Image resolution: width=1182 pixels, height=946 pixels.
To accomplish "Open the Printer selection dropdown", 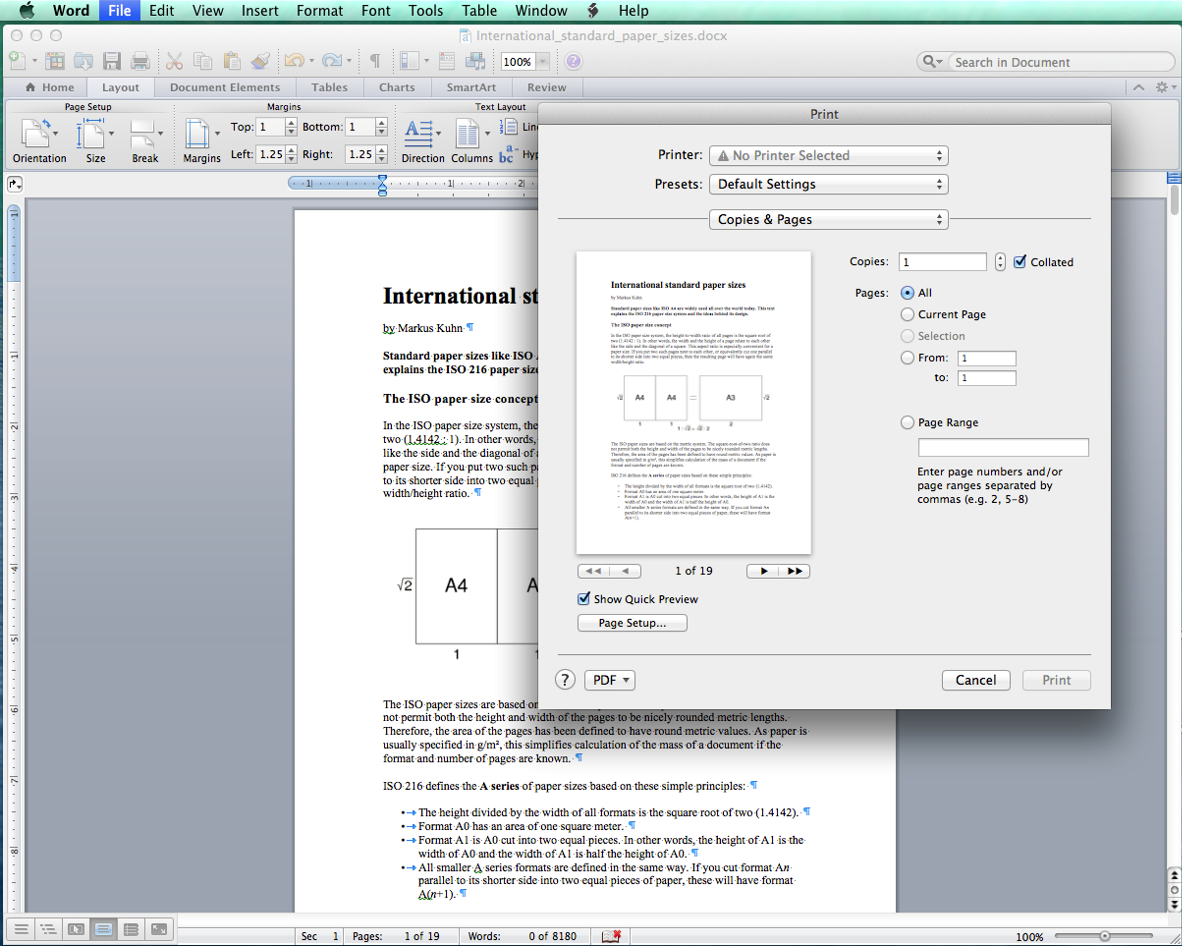I will [x=828, y=156].
